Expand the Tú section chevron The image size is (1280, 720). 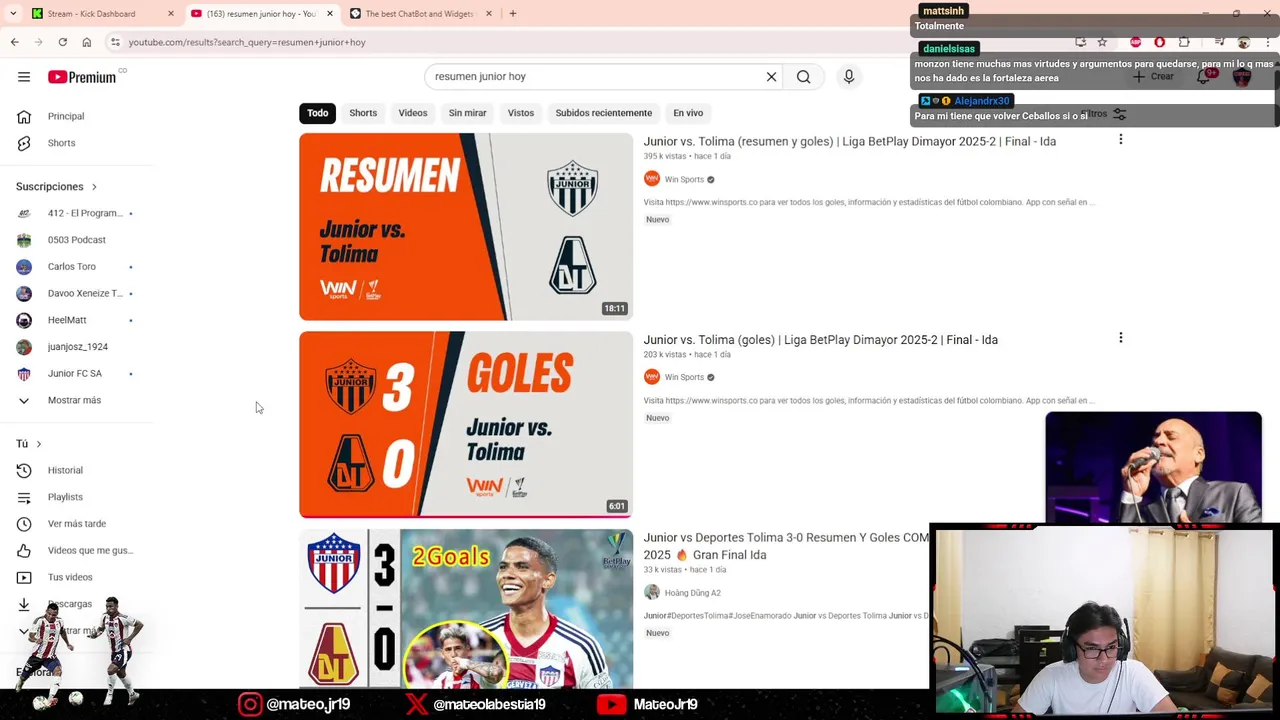coord(39,444)
